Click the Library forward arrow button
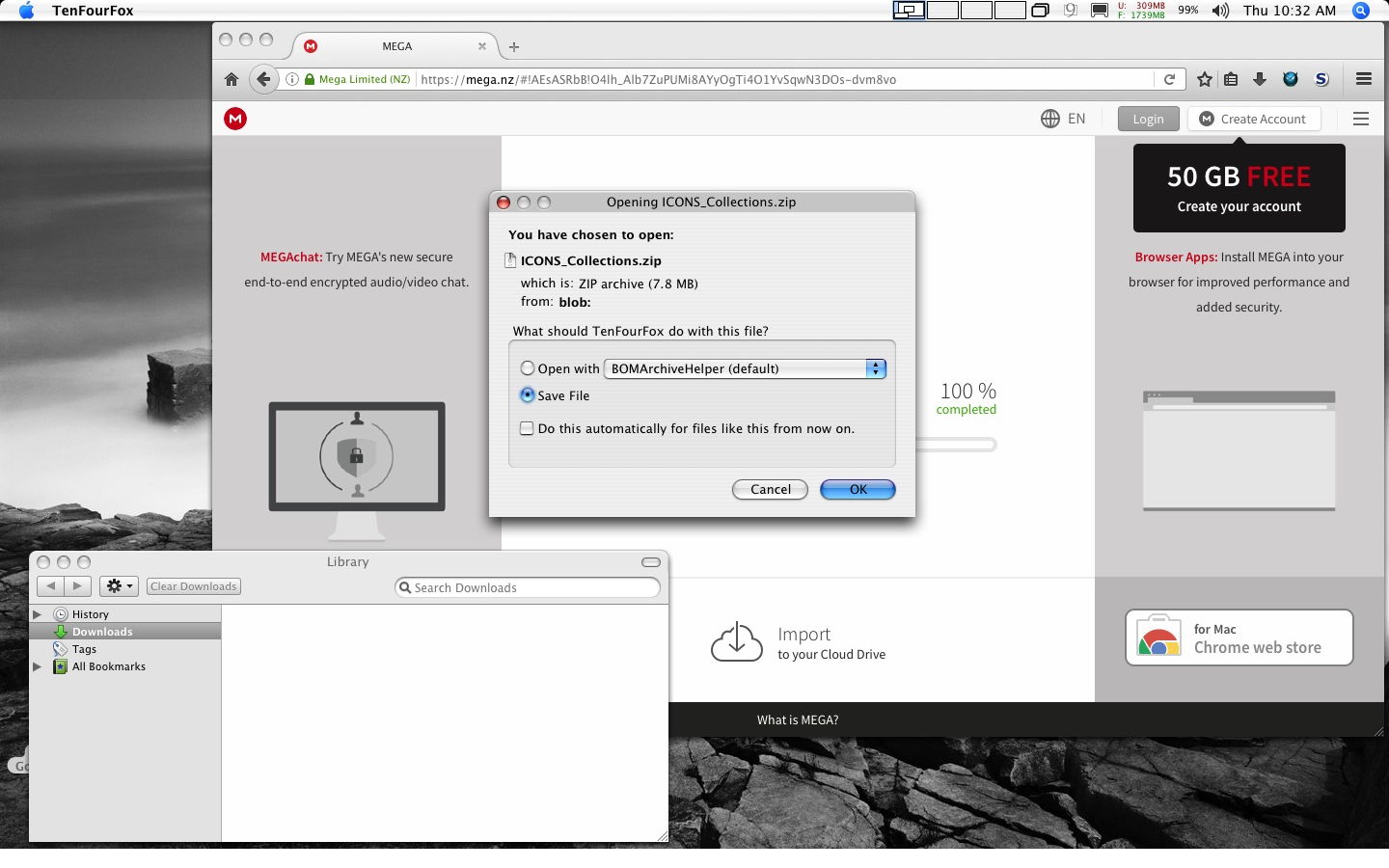 pyautogui.click(x=78, y=585)
